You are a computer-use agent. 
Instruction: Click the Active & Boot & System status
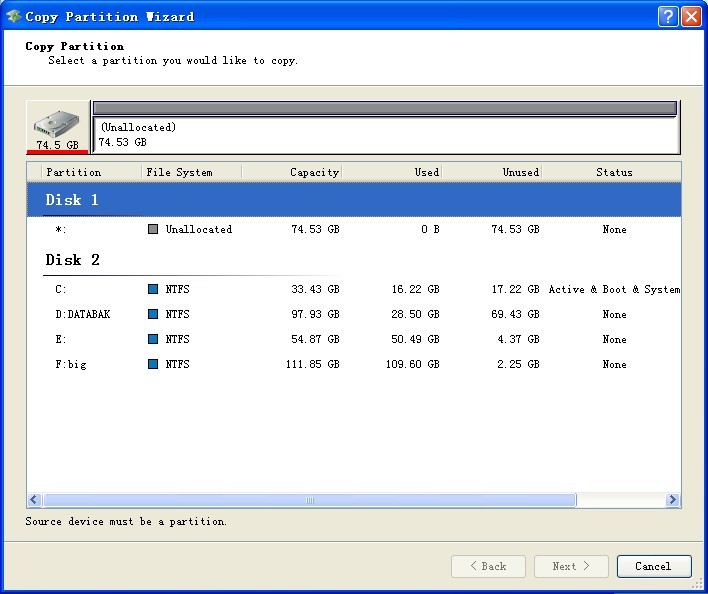coord(614,289)
